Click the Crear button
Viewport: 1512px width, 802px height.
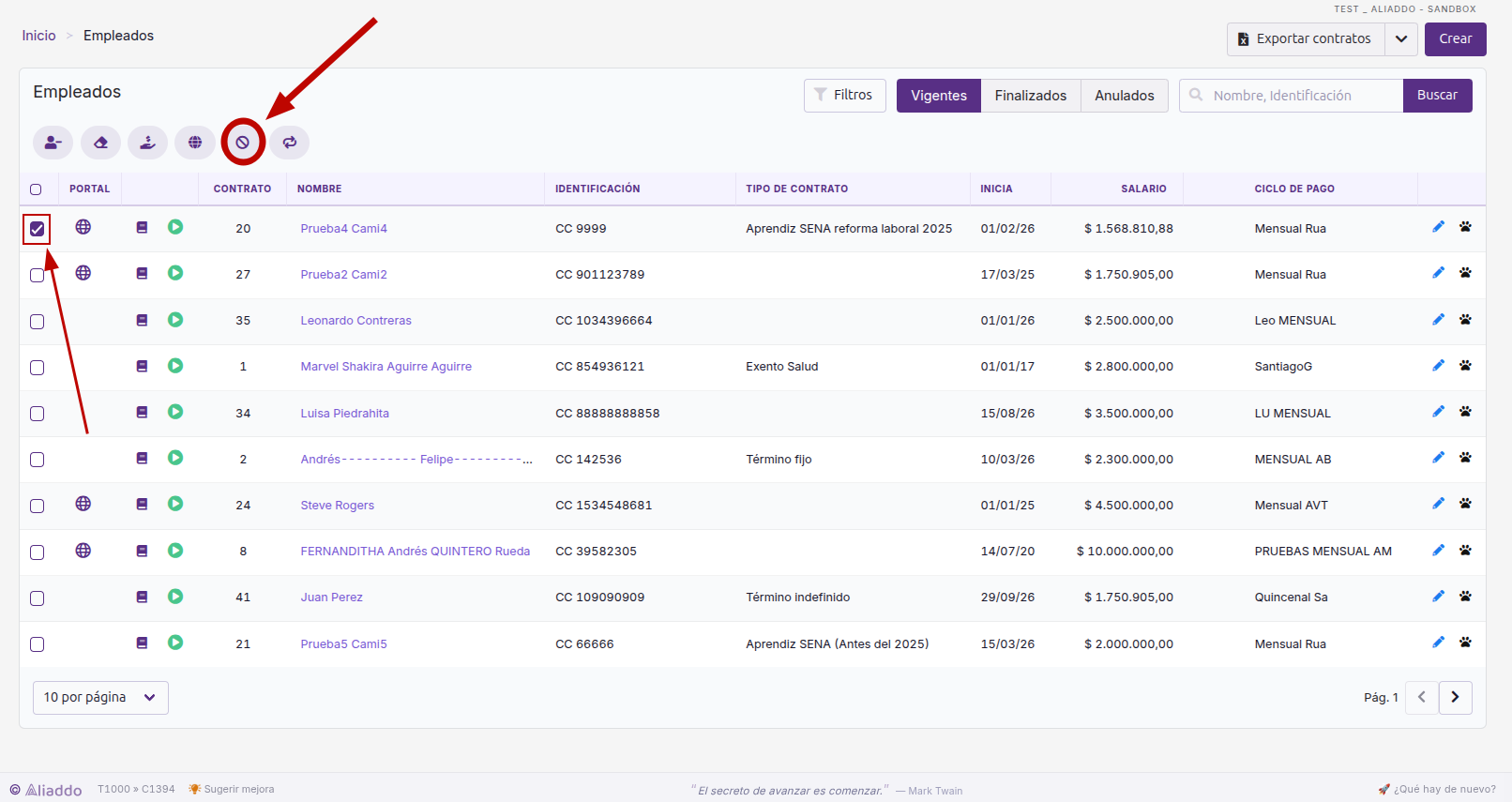(1456, 39)
